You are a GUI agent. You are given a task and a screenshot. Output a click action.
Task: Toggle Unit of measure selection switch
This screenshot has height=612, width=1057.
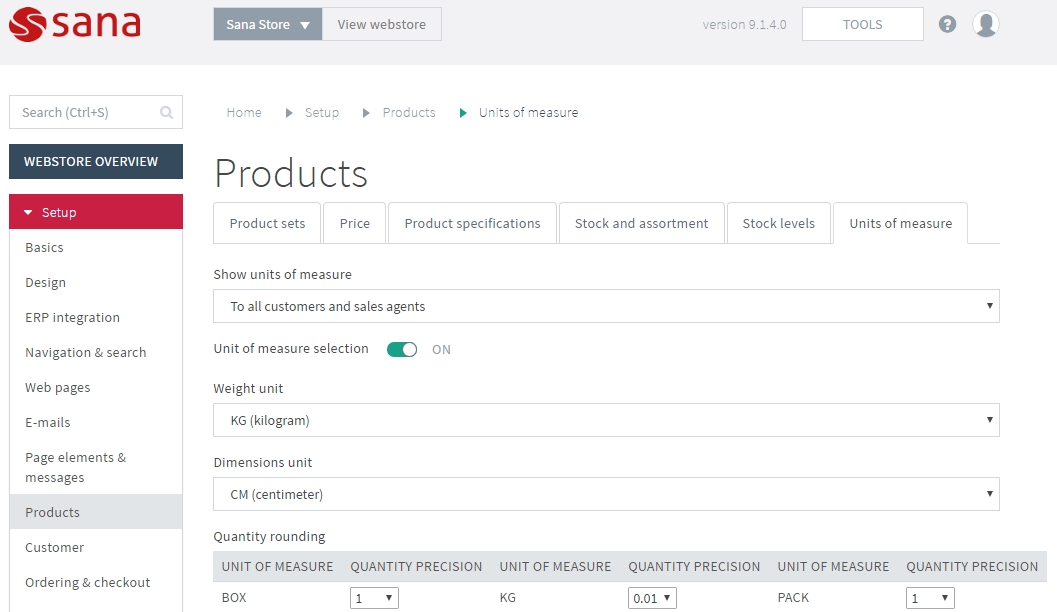pos(402,349)
